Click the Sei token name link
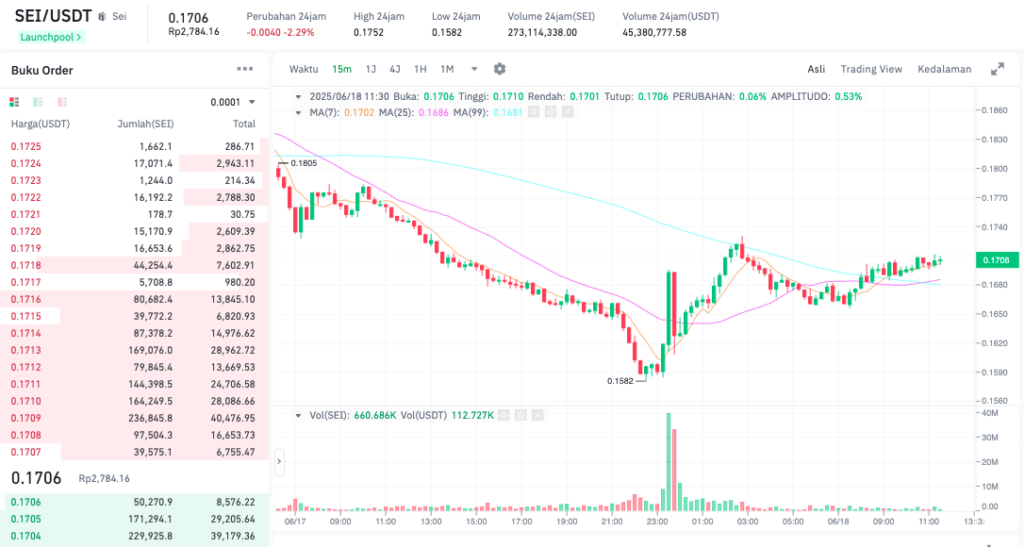The image size is (1024, 547). (x=120, y=16)
